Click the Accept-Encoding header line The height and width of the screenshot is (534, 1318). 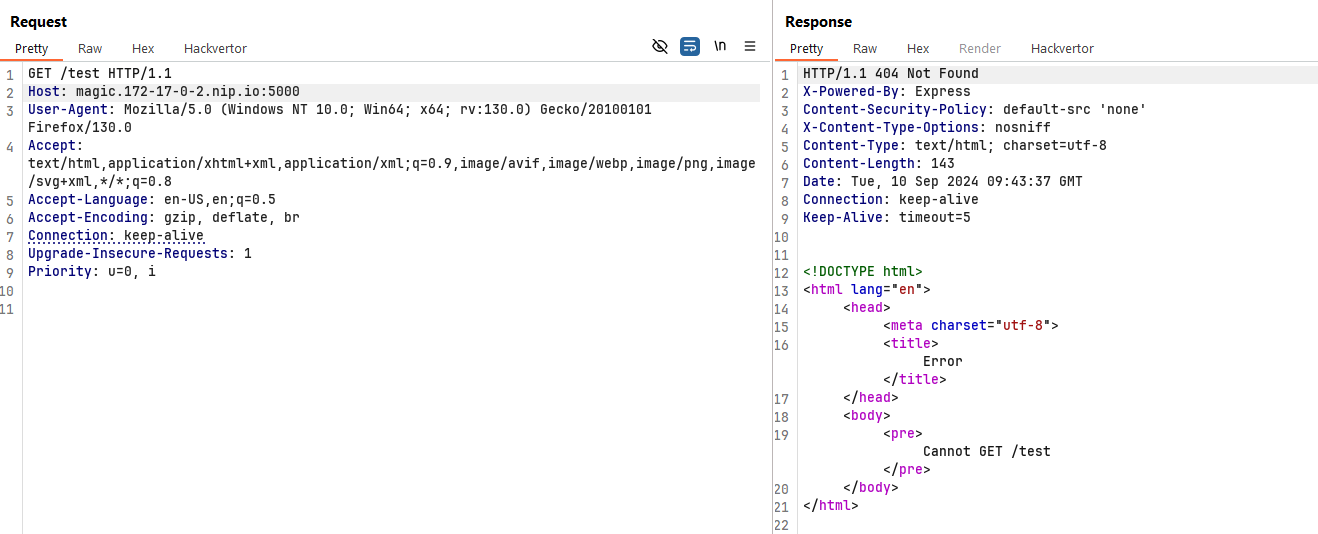(x=164, y=217)
